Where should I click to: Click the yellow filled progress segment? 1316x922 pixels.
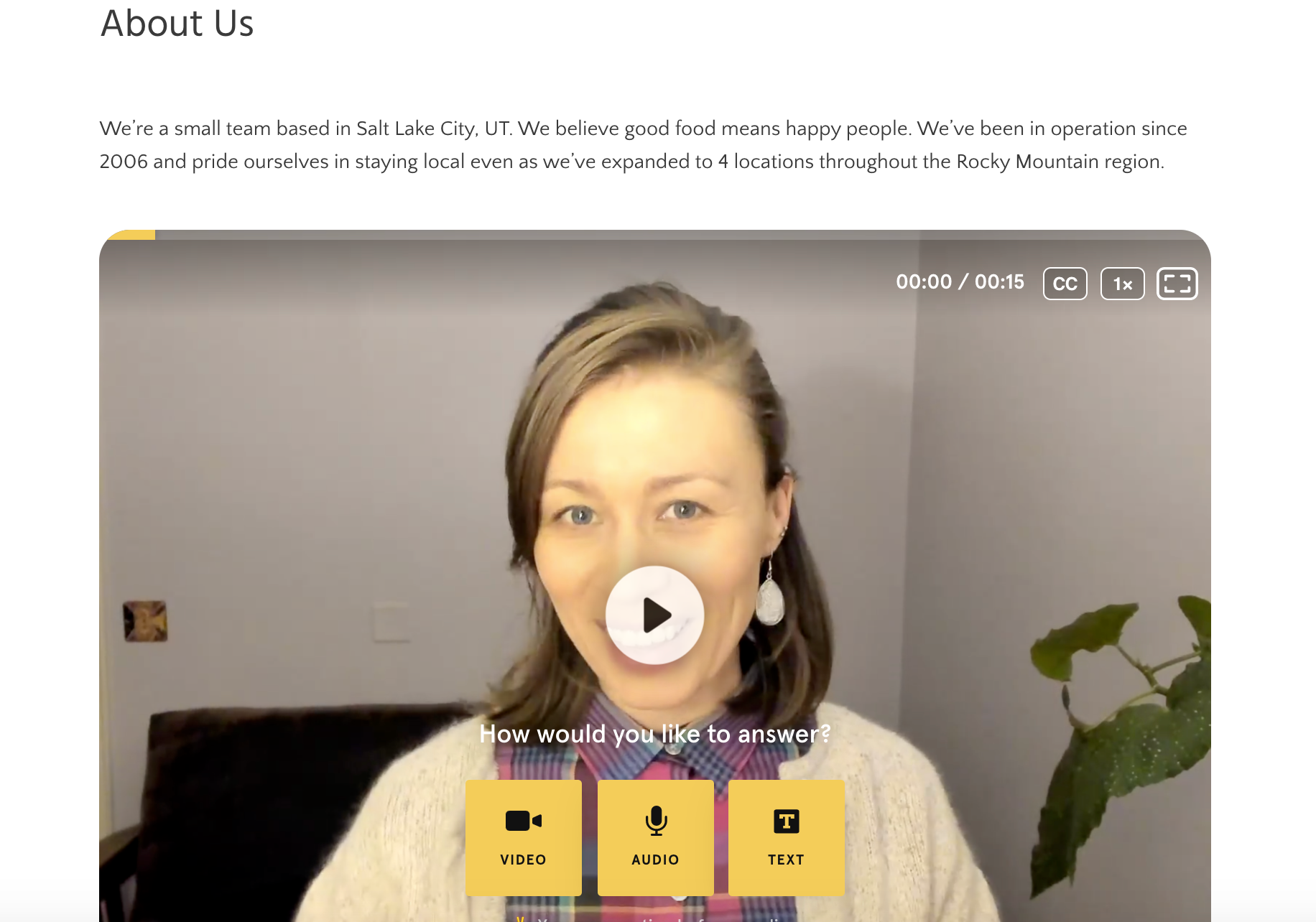pos(130,234)
